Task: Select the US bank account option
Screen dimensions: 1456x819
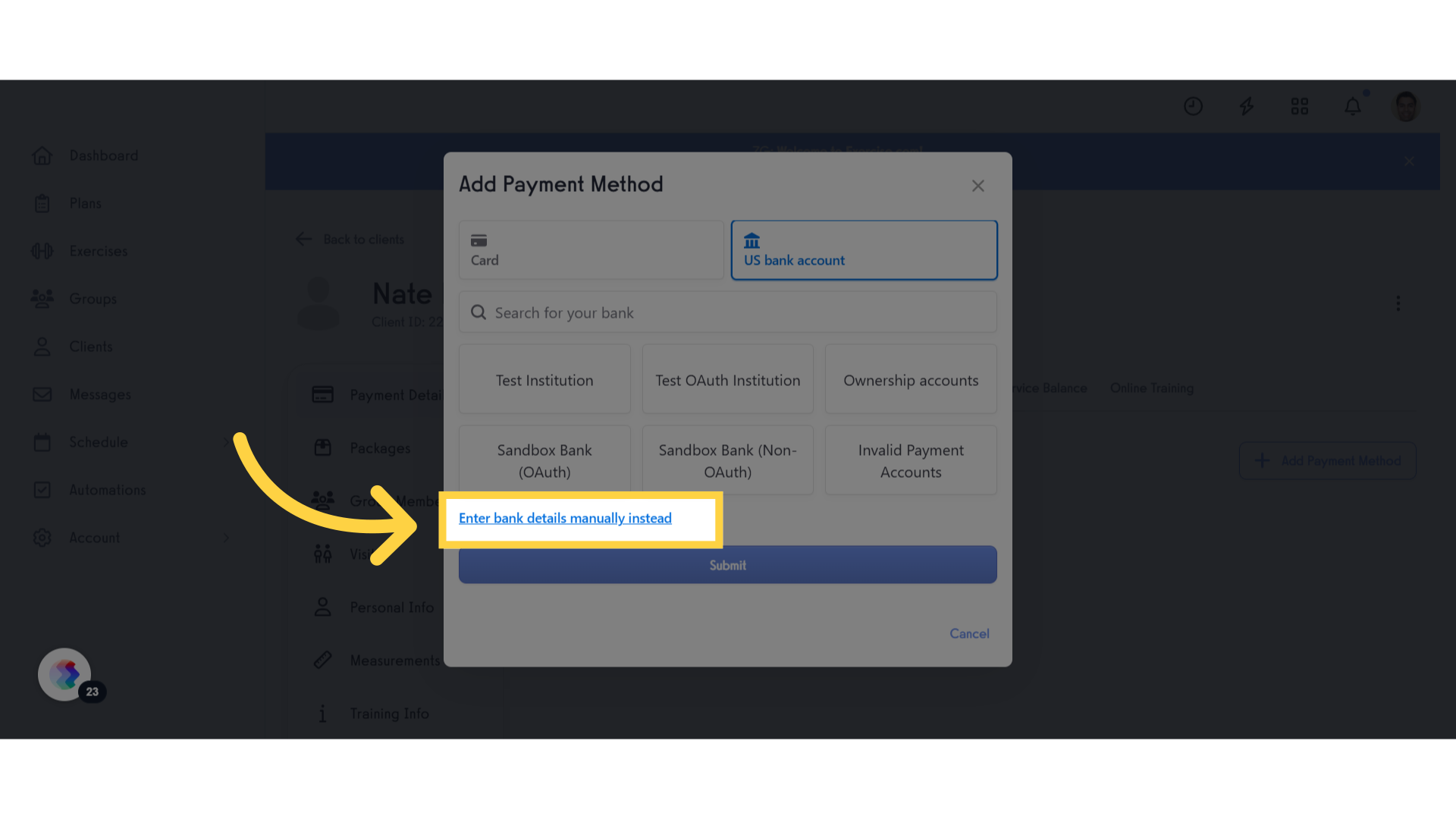Action: tap(864, 249)
